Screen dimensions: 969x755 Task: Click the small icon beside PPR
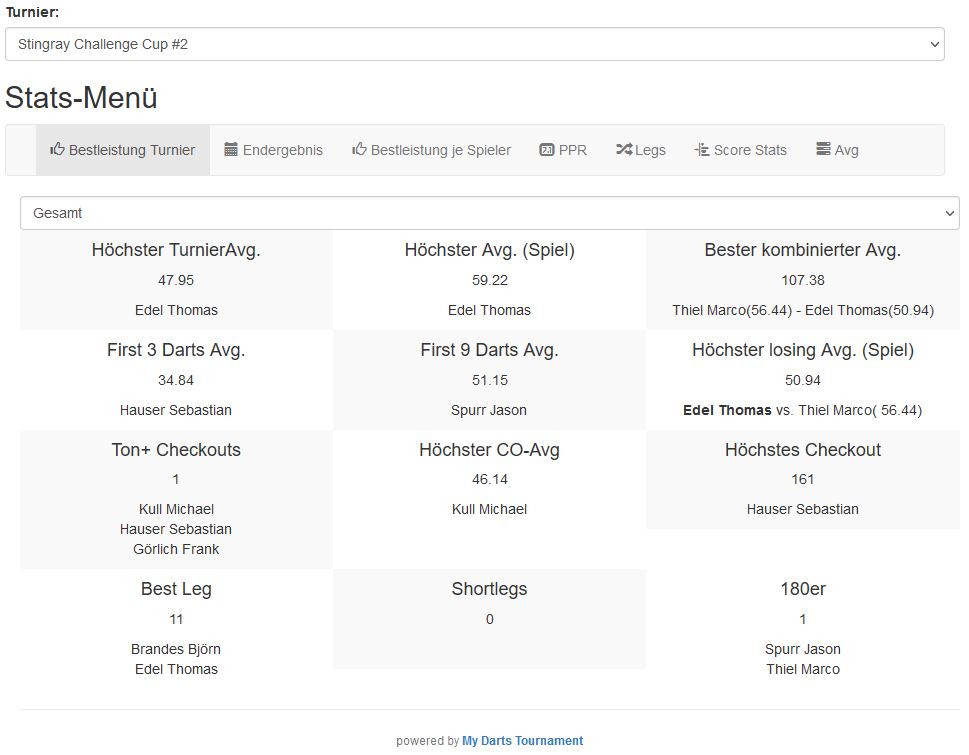point(546,150)
